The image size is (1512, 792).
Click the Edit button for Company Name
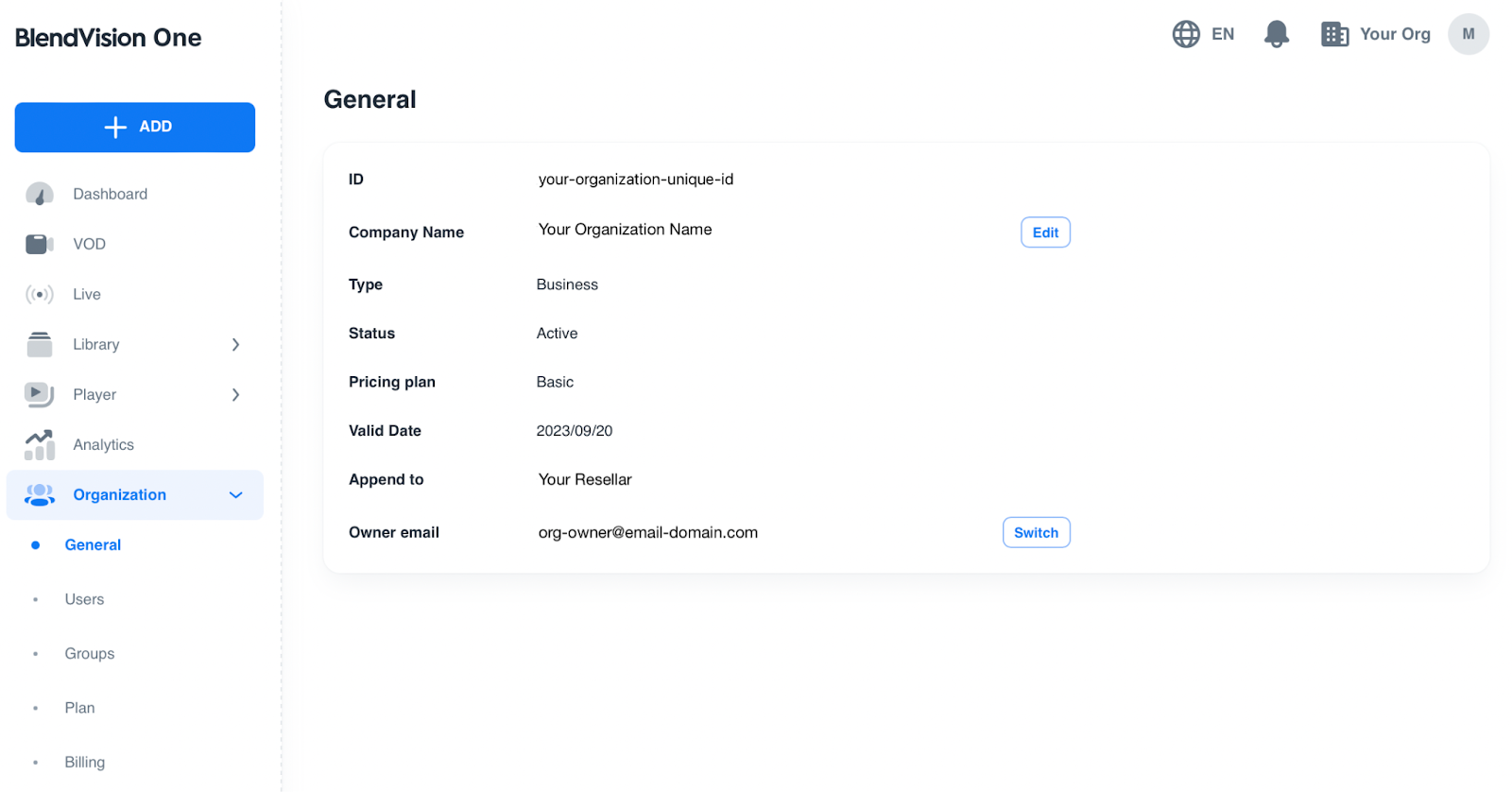(1045, 232)
